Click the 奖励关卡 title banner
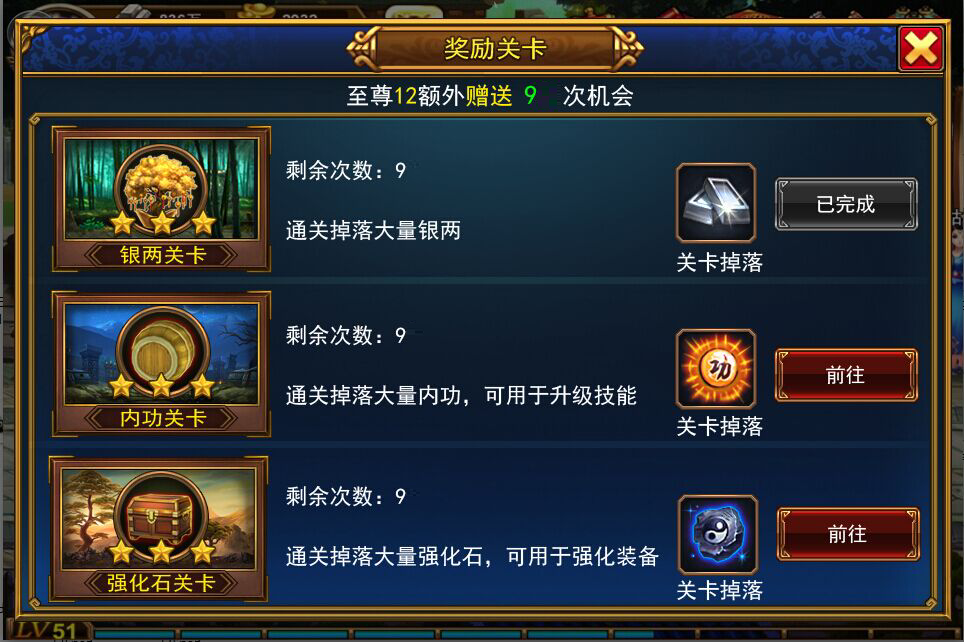The width and height of the screenshot is (964, 642). click(x=495, y=48)
